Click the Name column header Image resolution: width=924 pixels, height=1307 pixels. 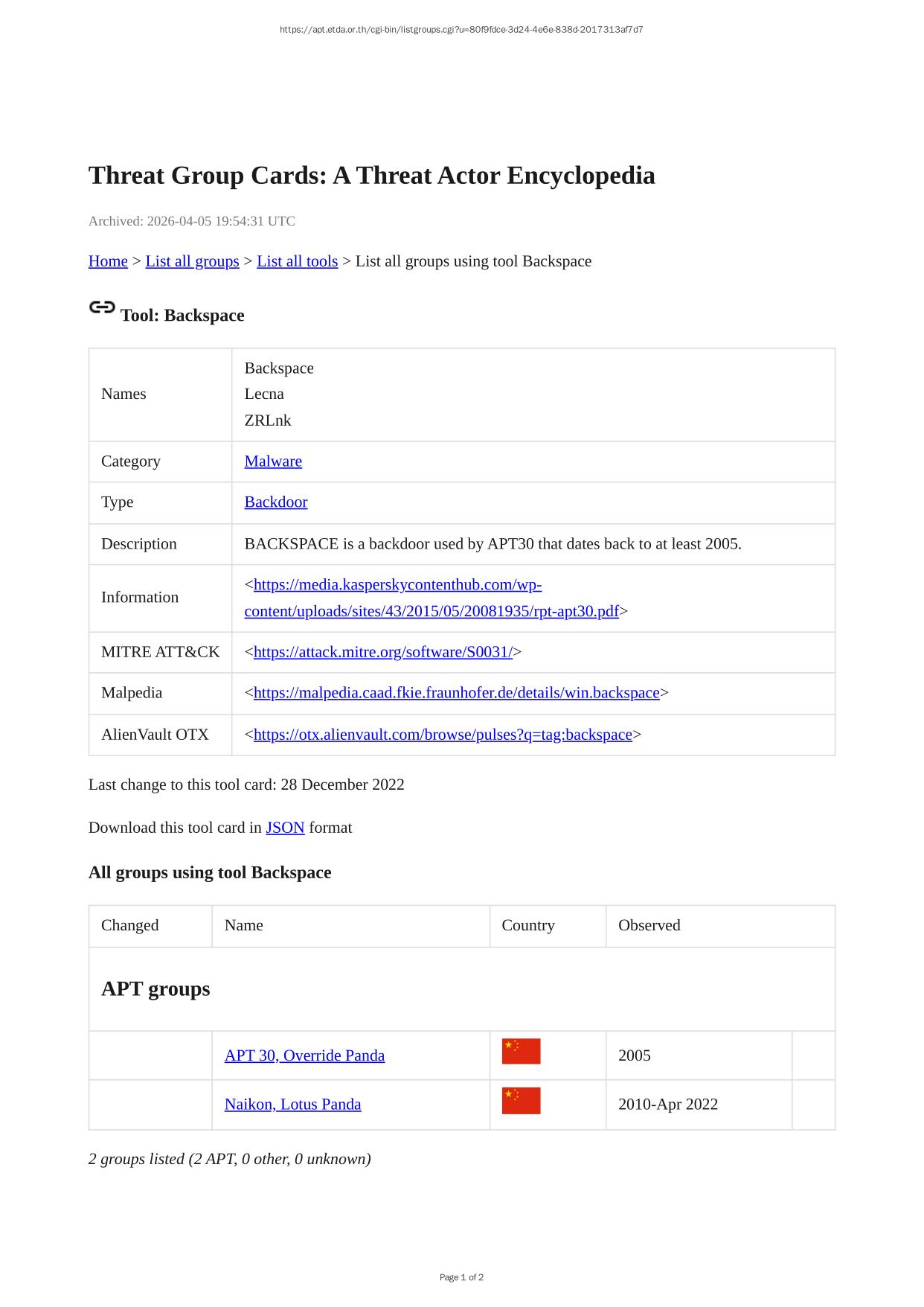click(x=244, y=925)
